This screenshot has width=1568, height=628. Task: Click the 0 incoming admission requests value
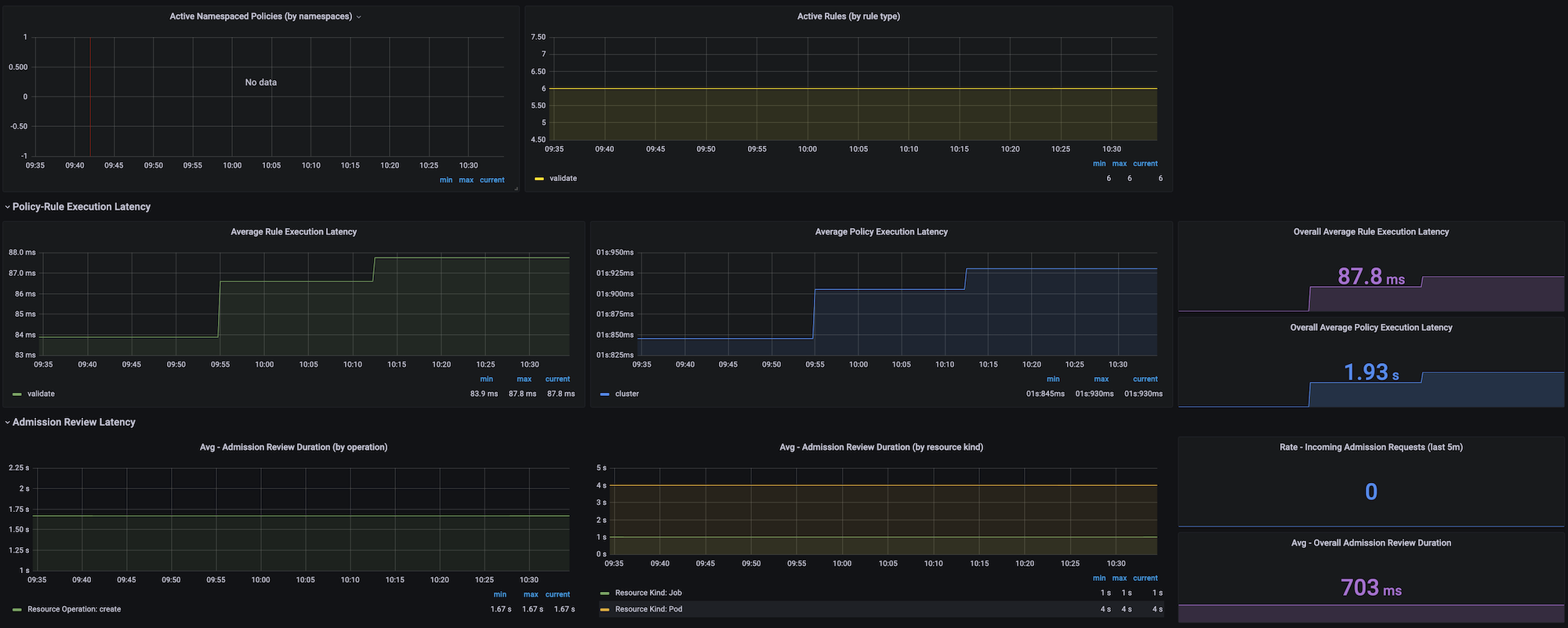tap(1371, 492)
